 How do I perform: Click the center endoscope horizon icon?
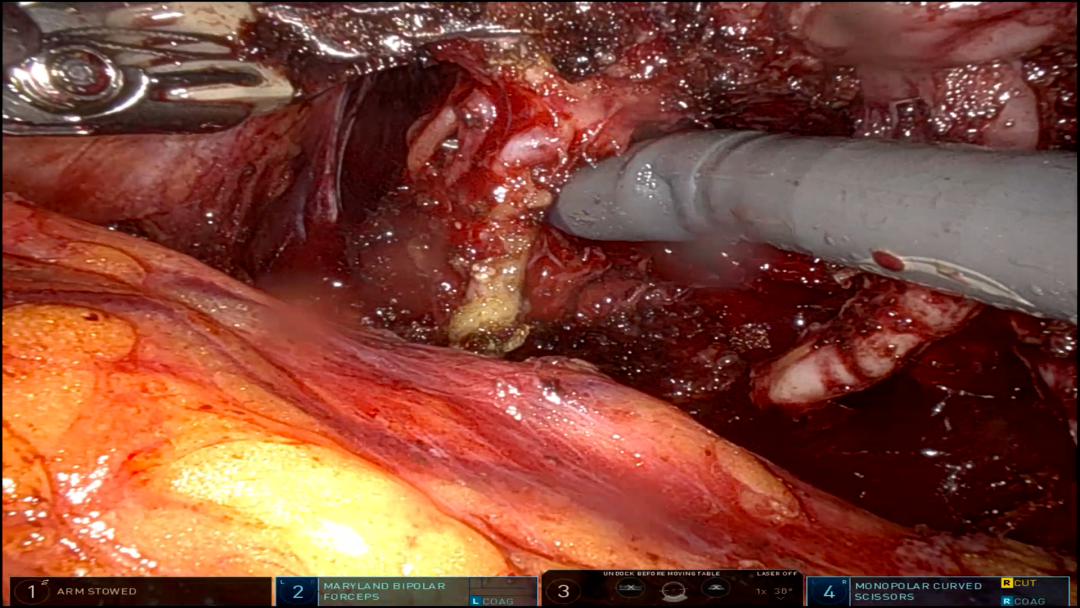673,591
